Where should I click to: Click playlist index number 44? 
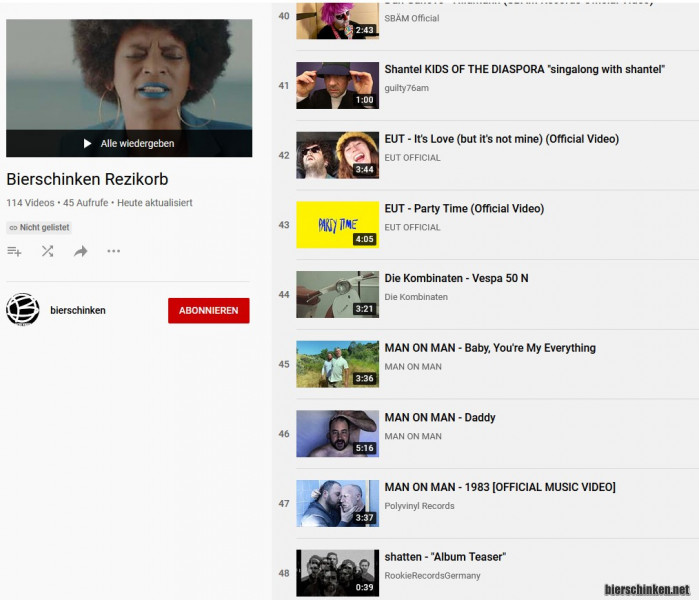[x=284, y=295]
